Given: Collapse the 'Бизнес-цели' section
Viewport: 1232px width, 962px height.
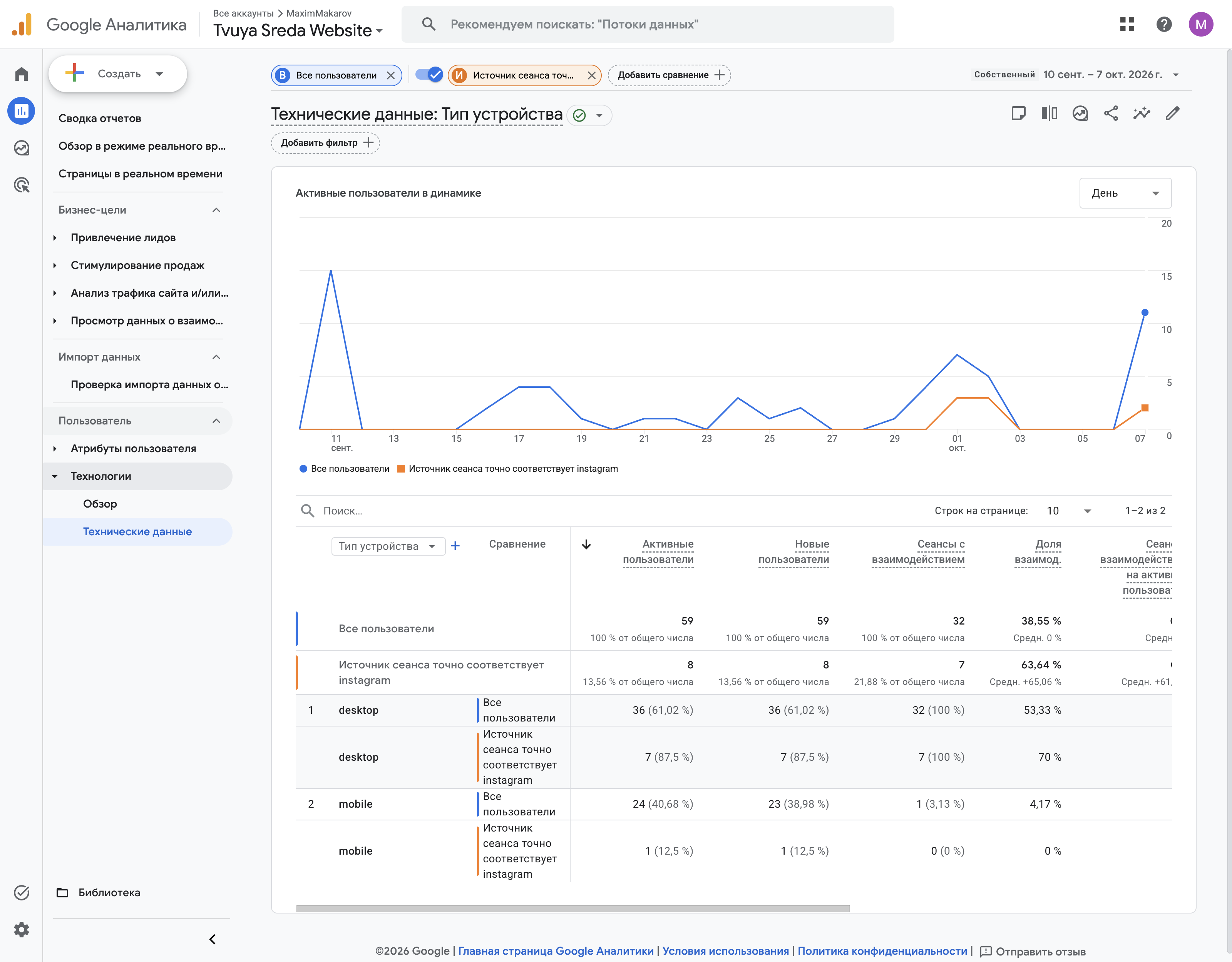Looking at the screenshot, I should (216, 210).
